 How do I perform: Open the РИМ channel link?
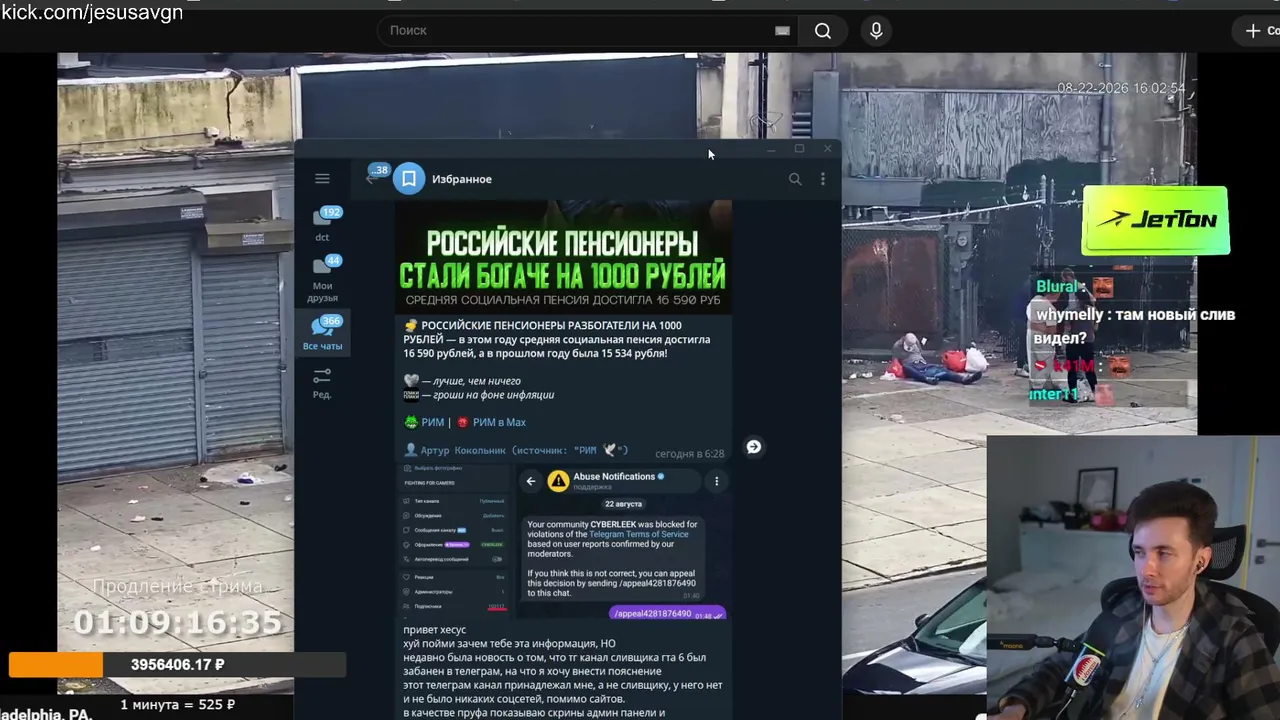[x=433, y=422]
